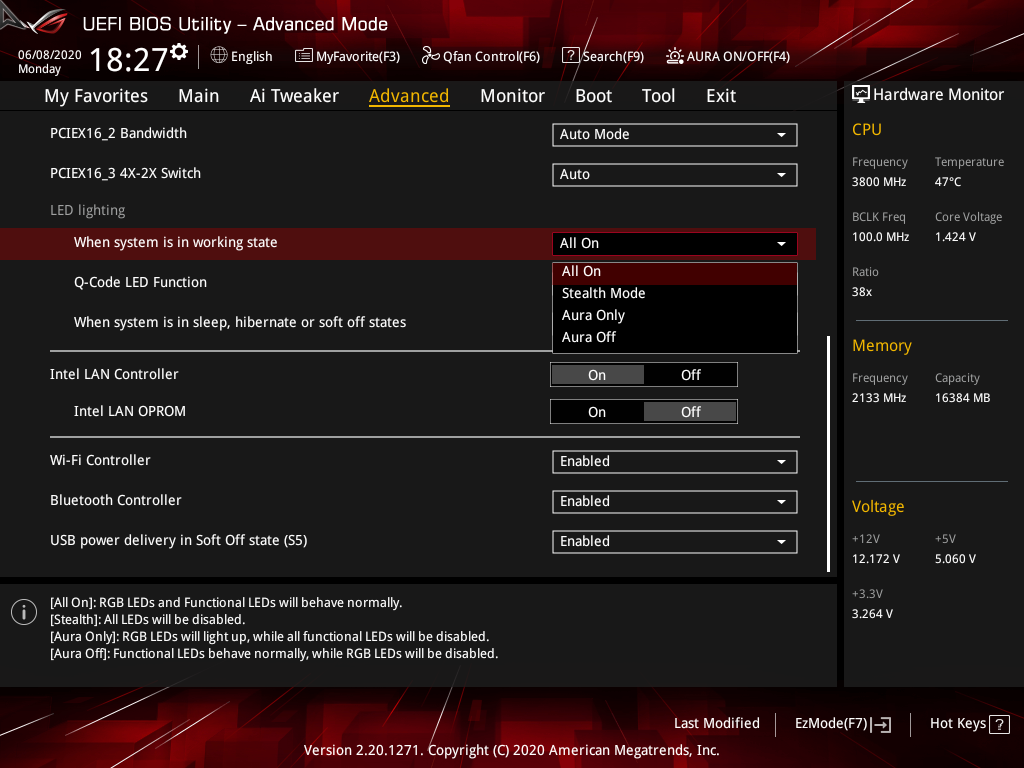Viewport: 1024px width, 768px height.
Task: Switch to Boot tab
Action: (x=593, y=96)
